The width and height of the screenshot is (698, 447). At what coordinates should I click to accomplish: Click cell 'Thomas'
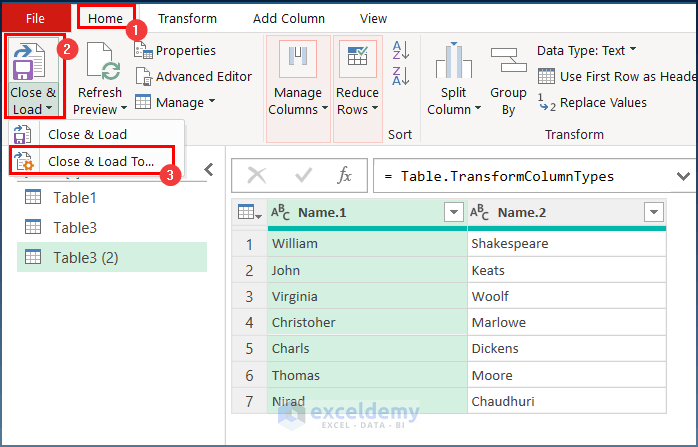tap(367, 375)
